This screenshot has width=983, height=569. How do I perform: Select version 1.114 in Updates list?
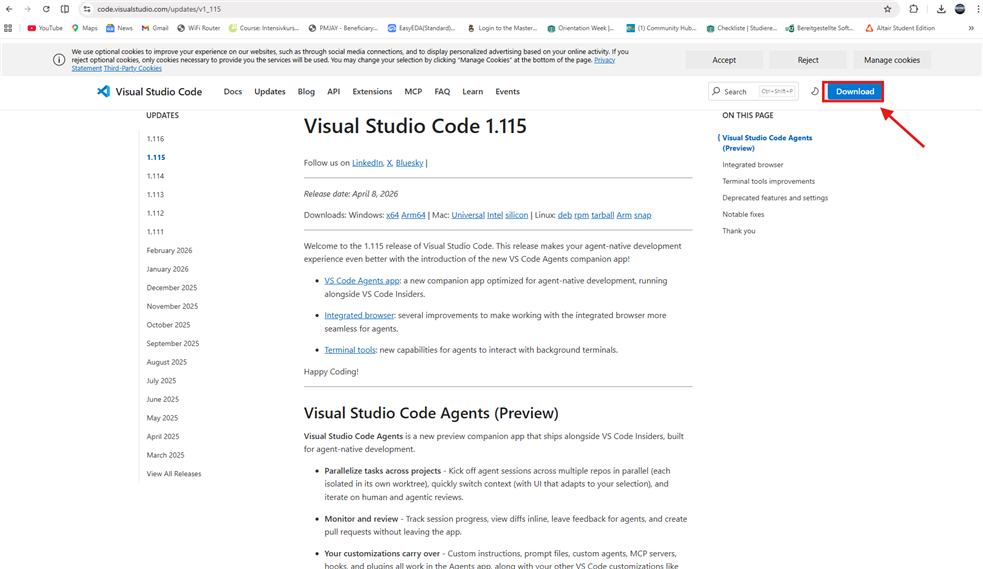coord(155,176)
